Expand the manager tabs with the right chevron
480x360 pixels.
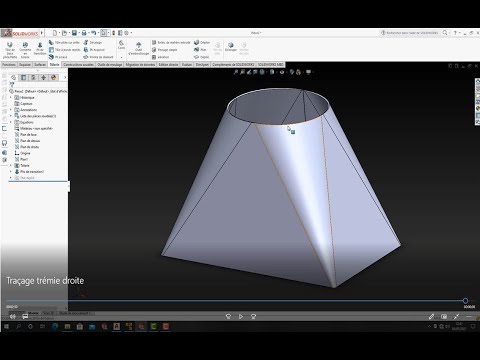(x=65, y=78)
